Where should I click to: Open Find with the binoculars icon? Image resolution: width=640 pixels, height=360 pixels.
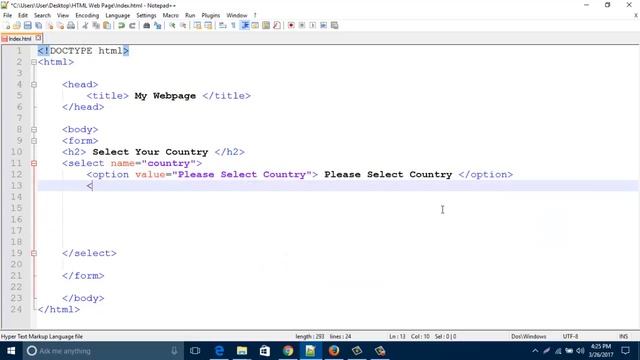click(x=147, y=25)
